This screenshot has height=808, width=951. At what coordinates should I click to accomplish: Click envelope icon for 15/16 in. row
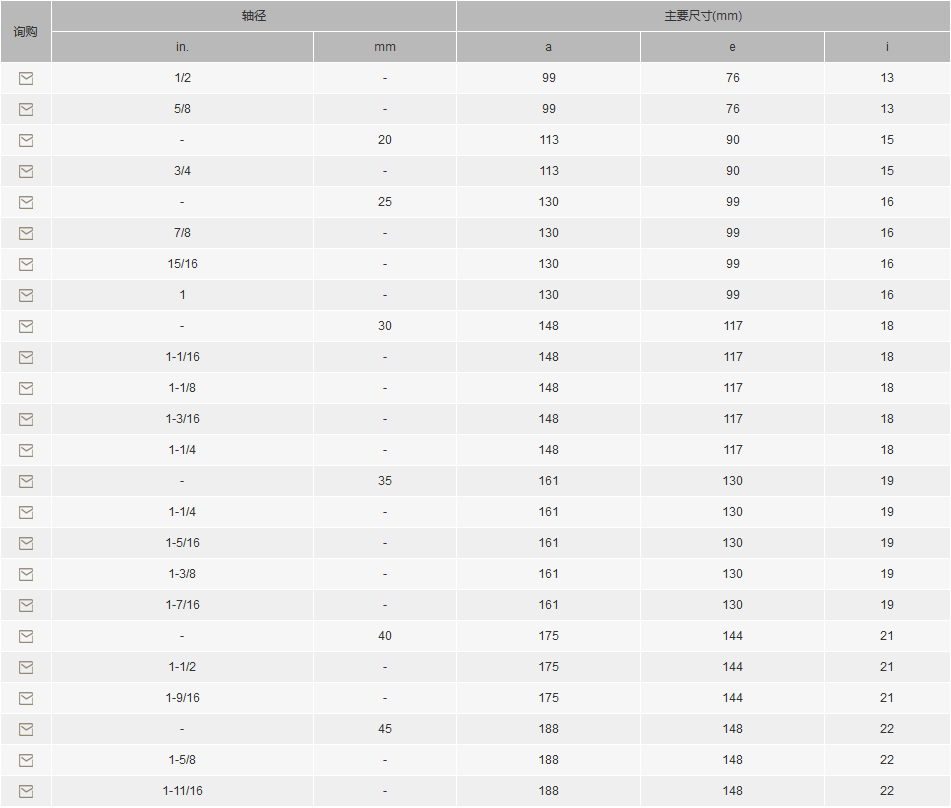[x=26, y=264]
